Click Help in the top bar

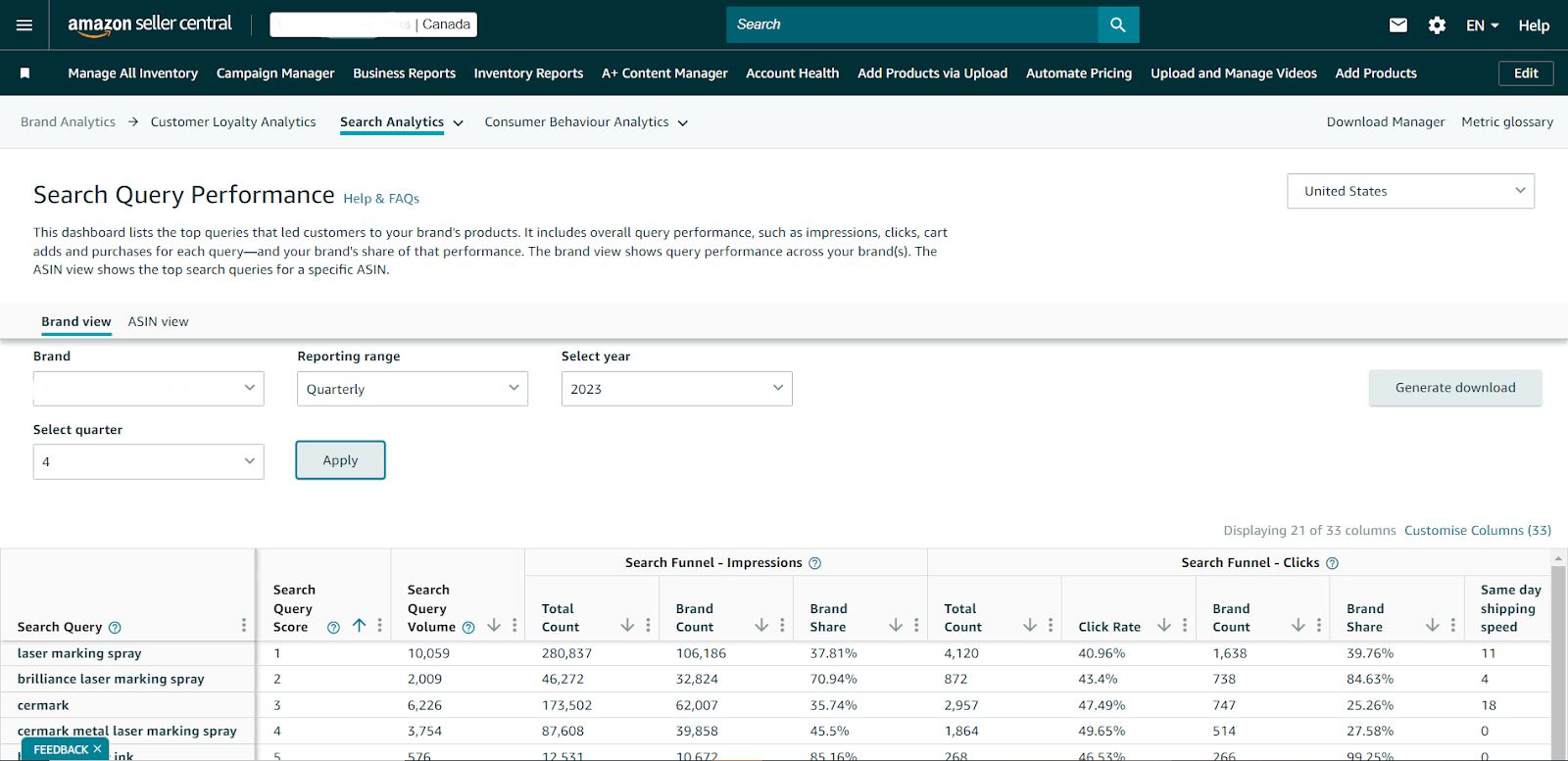(x=1534, y=25)
